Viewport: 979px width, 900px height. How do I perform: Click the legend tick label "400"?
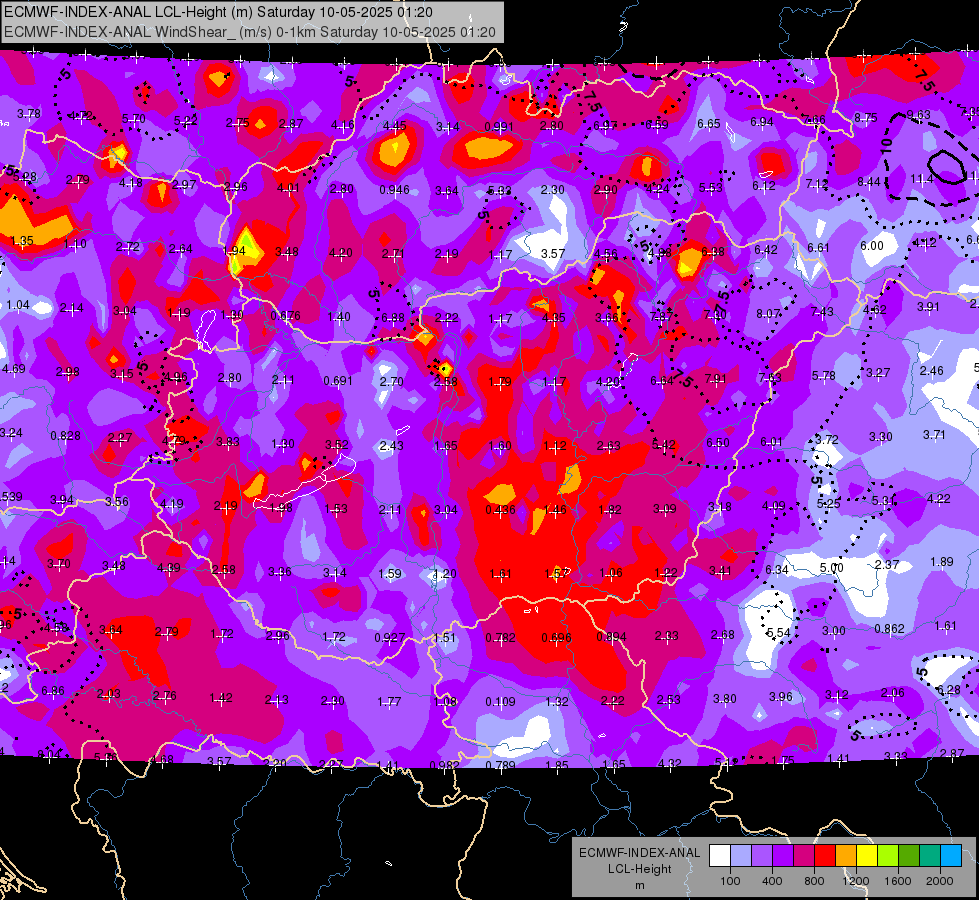pos(772,881)
